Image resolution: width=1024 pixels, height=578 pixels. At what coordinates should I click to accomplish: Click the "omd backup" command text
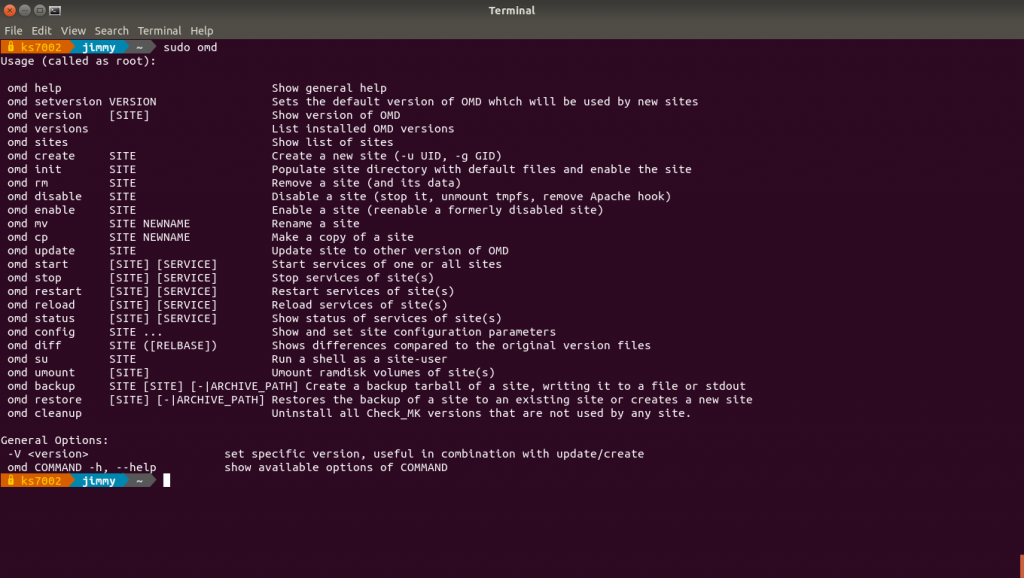coord(41,386)
